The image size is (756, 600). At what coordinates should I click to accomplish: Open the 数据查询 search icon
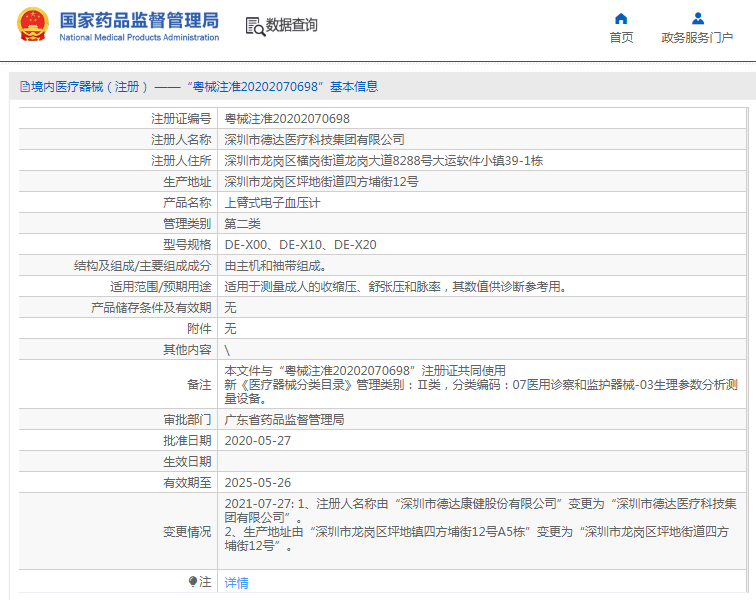(x=255, y=26)
